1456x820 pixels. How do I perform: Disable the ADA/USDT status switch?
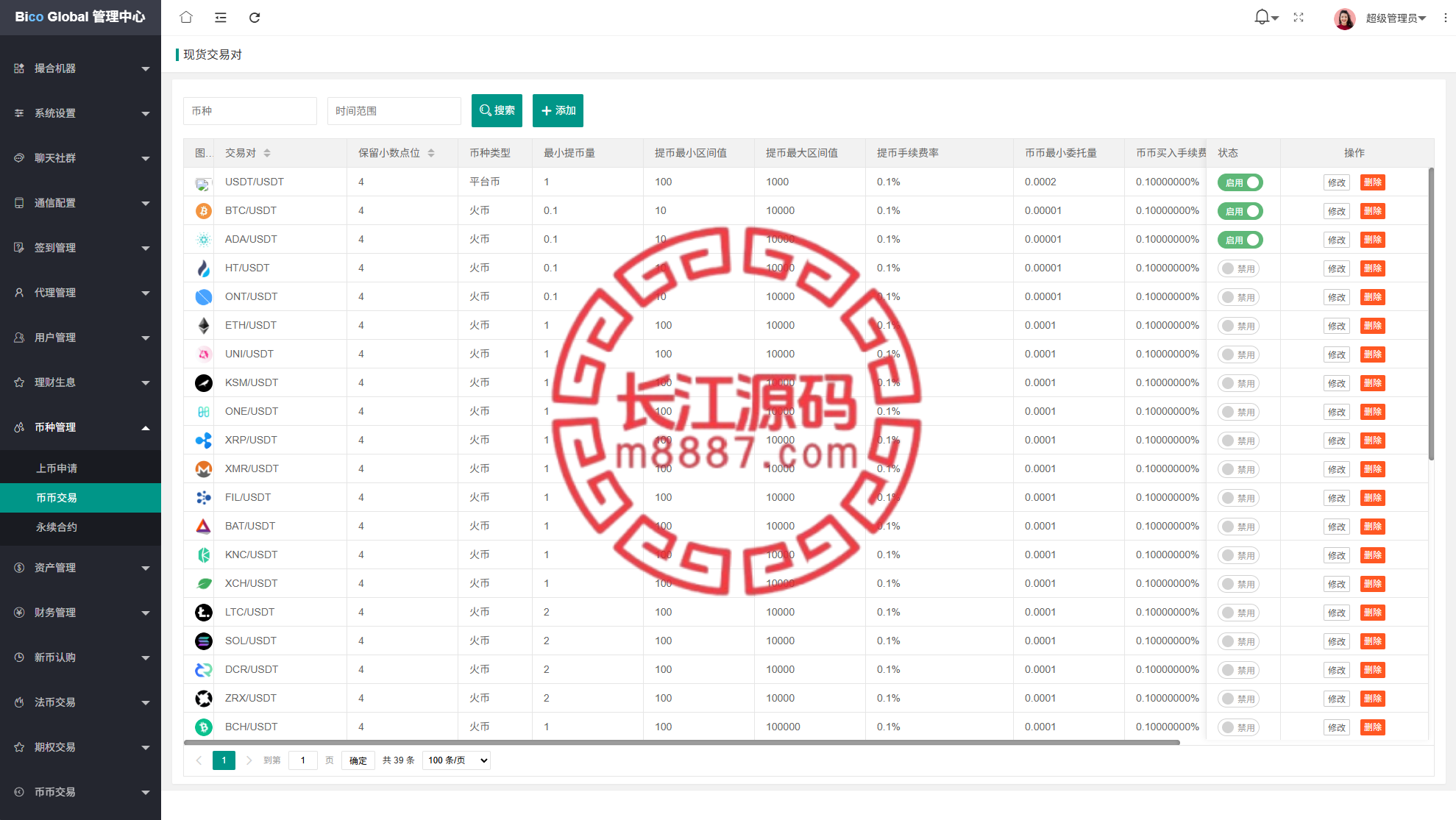1240,240
